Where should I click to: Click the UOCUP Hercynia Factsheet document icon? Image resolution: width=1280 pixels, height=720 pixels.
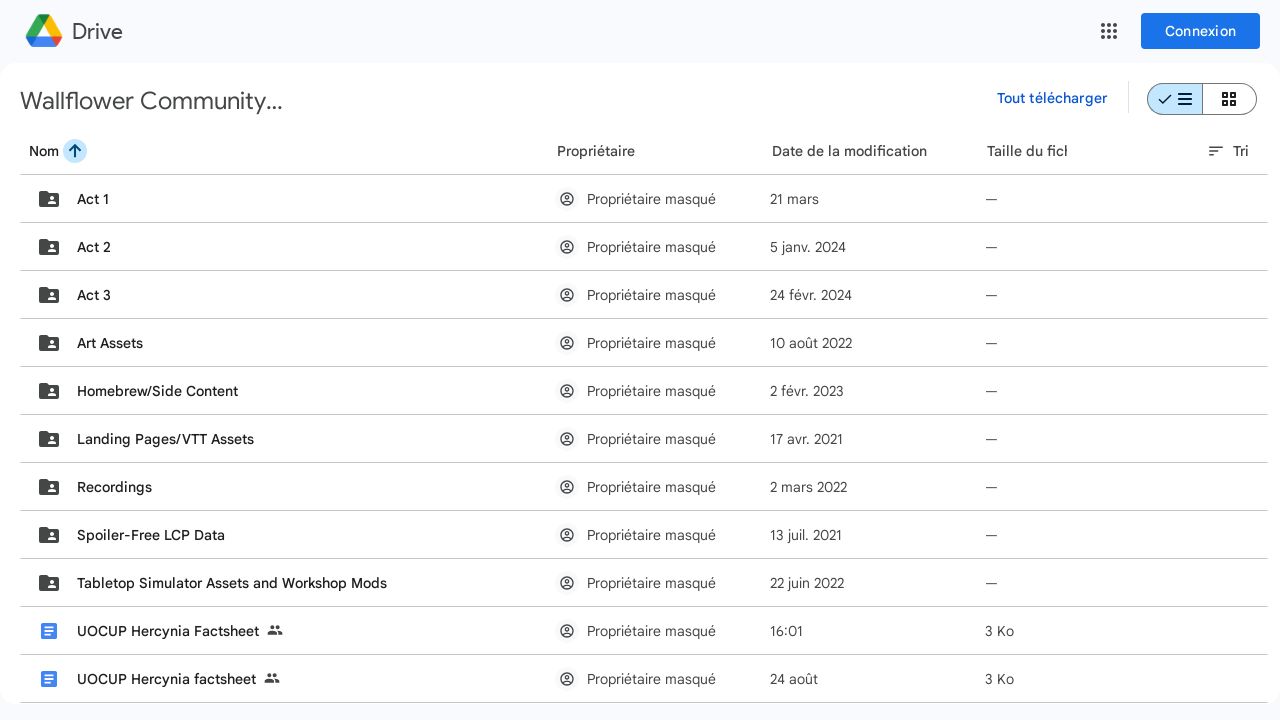tap(49, 631)
